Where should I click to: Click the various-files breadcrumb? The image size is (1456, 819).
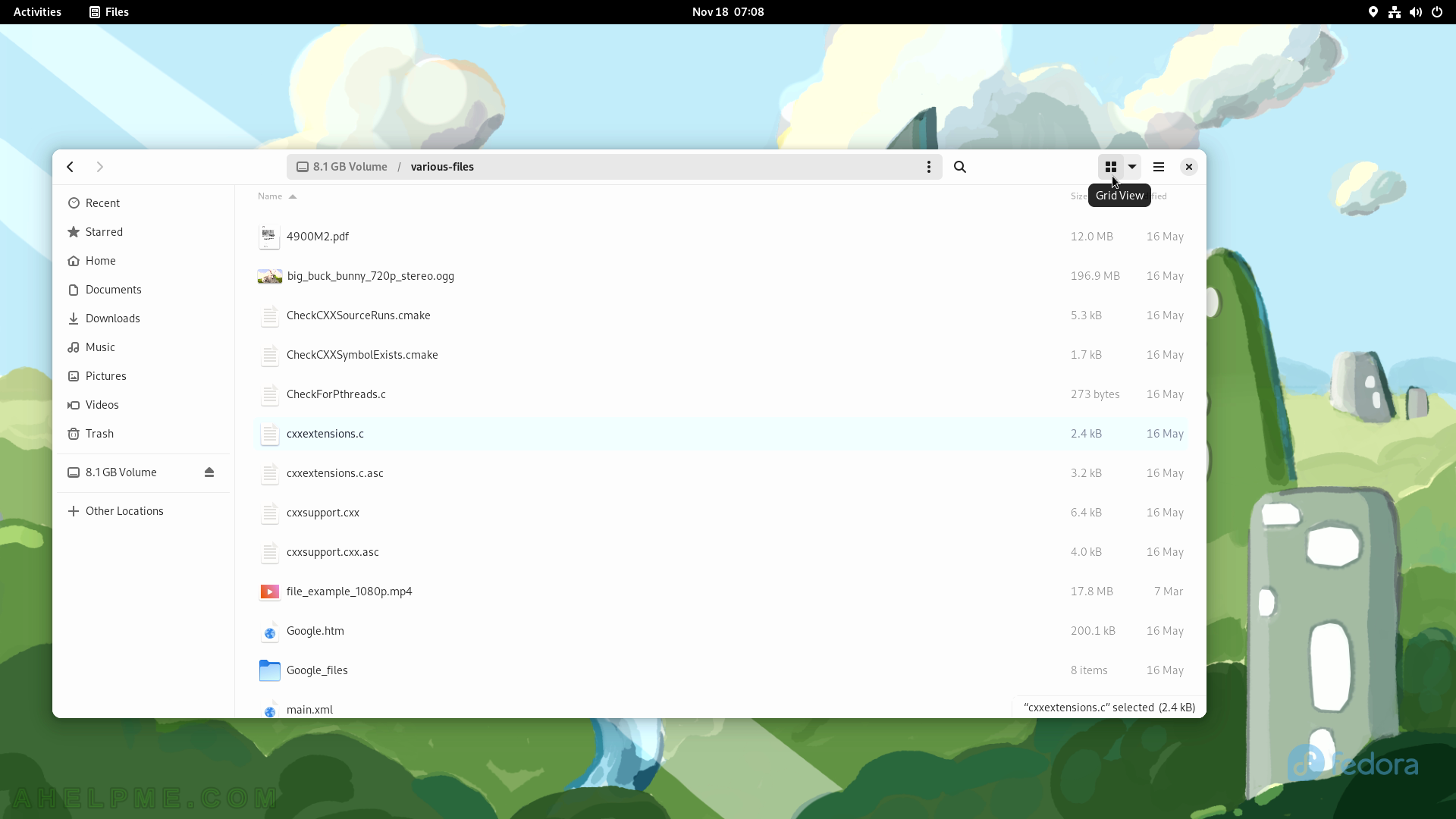coord(442,167)
